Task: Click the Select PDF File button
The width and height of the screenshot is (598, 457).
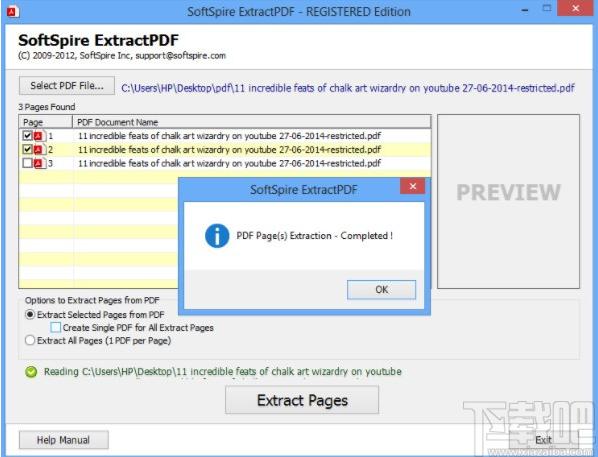Action: pyautogui.click(x=67, y=86)
